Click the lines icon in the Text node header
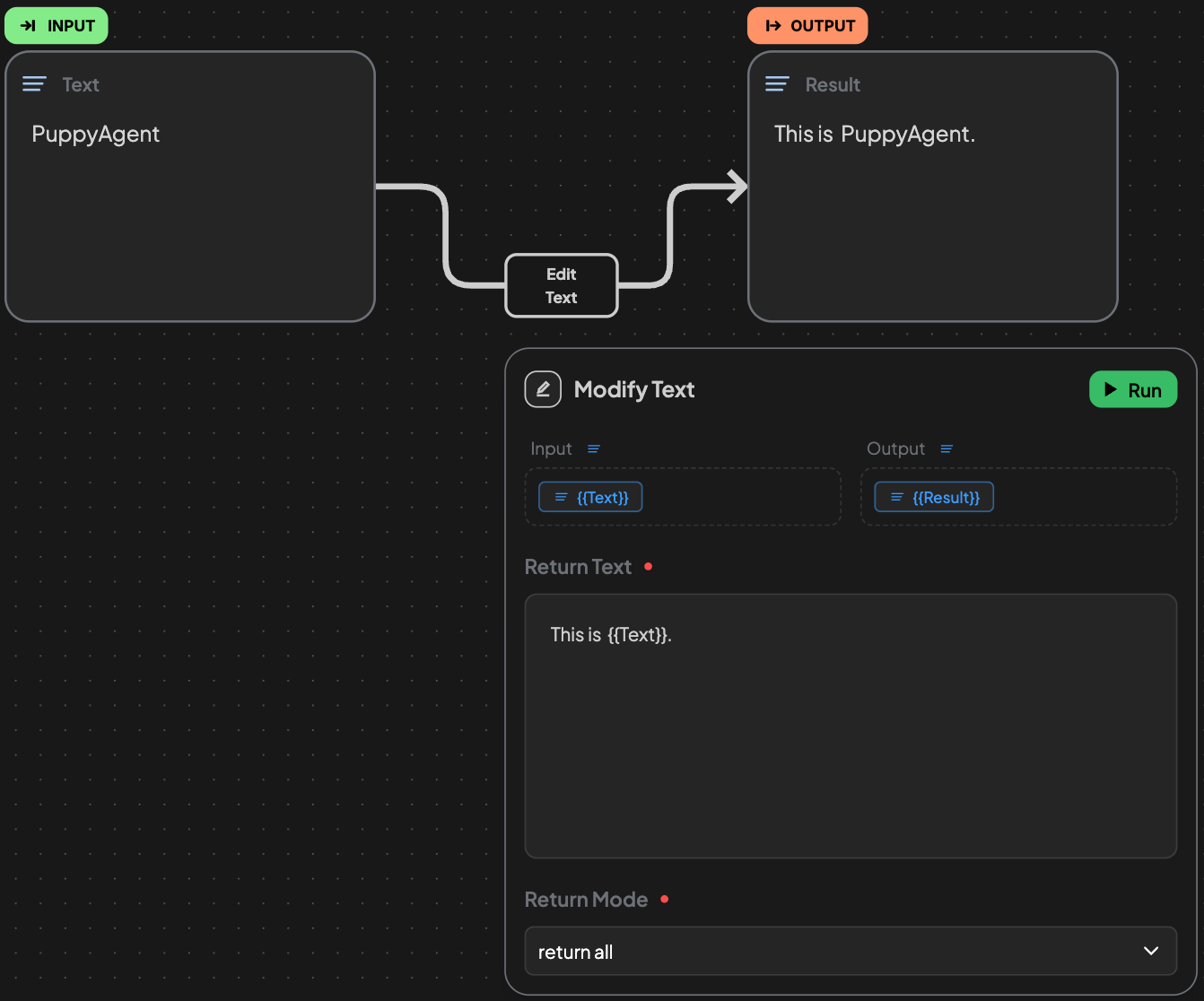Image resolution: width=1204 pixels, height=1001 pixels. (x=34, y=84)
